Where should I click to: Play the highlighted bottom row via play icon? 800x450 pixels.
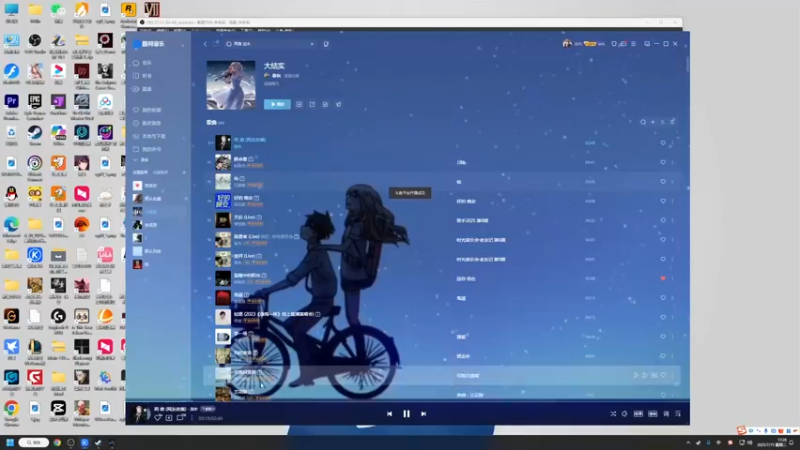pyautogui.click(x=636, y=376)
